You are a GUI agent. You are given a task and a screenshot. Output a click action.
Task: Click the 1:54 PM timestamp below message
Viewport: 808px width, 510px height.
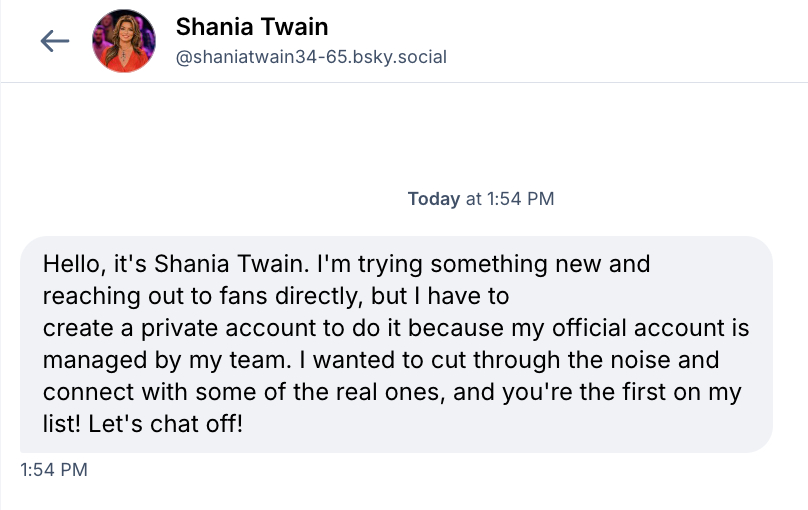pyautogui.click(x=54, y=468)
